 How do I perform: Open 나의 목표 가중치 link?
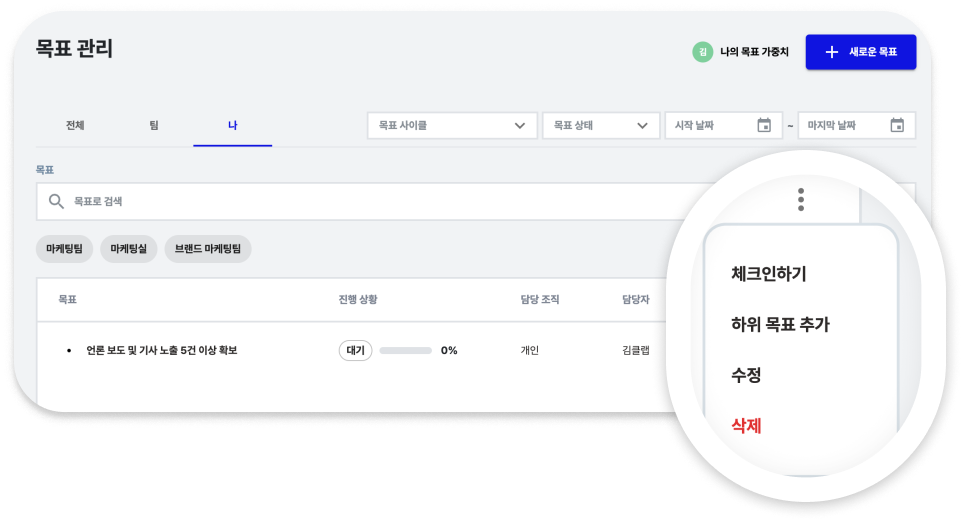point(754,52)
